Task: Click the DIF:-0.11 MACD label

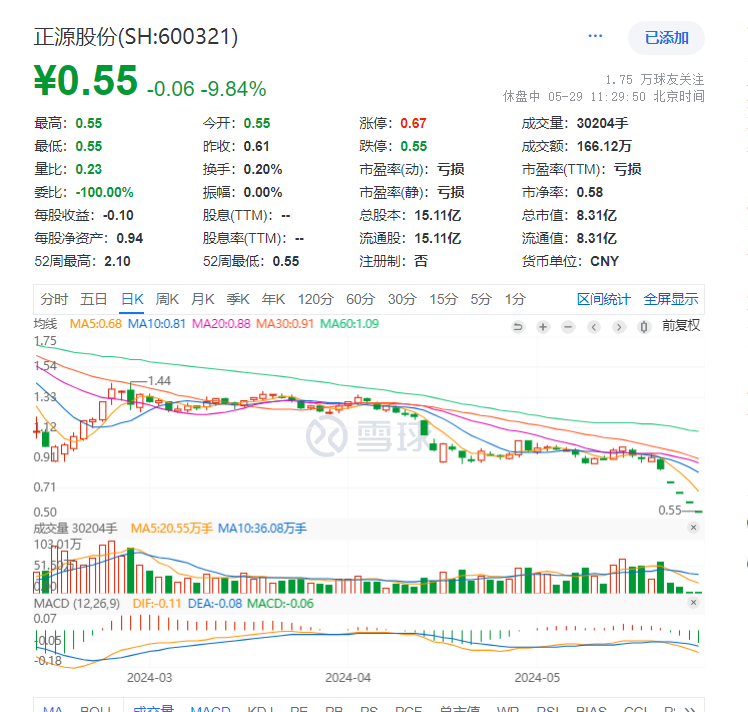Action: point(157,604)
